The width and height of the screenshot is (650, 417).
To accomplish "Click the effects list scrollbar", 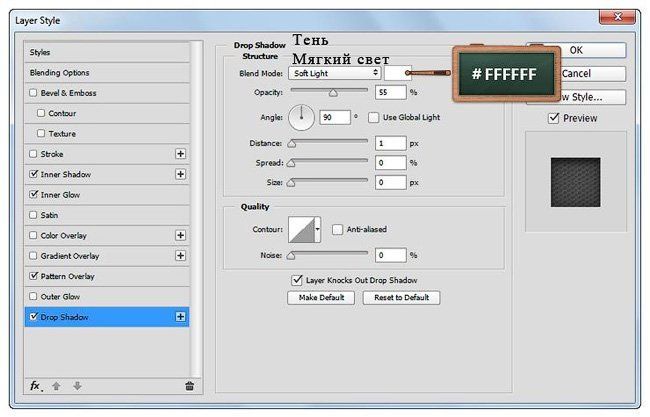I will pyautogui.click(x=196, y=209).
